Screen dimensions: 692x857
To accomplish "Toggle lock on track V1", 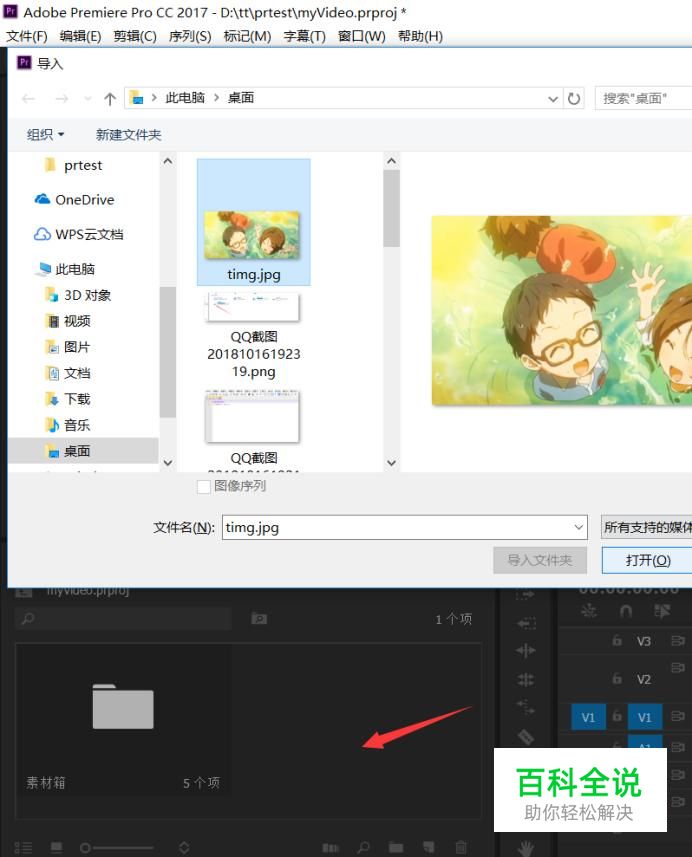I will (617, 717).
